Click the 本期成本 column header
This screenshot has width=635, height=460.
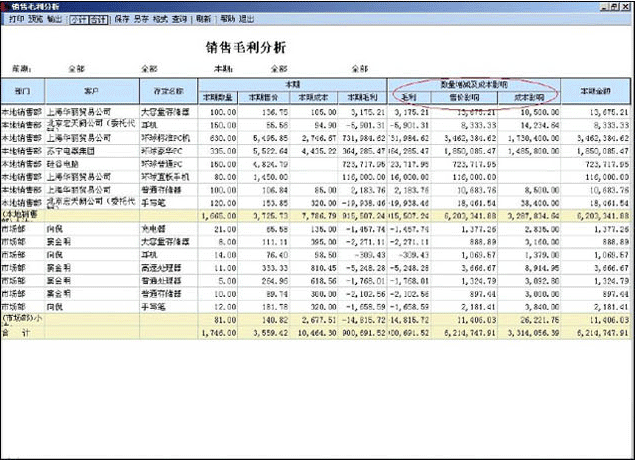(x=313, y=98)
